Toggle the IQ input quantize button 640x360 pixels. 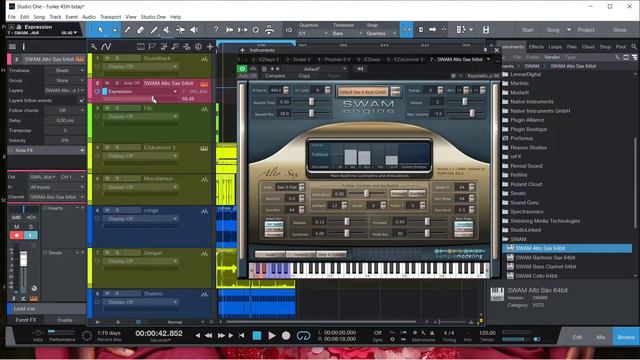(x=289, y=30)
